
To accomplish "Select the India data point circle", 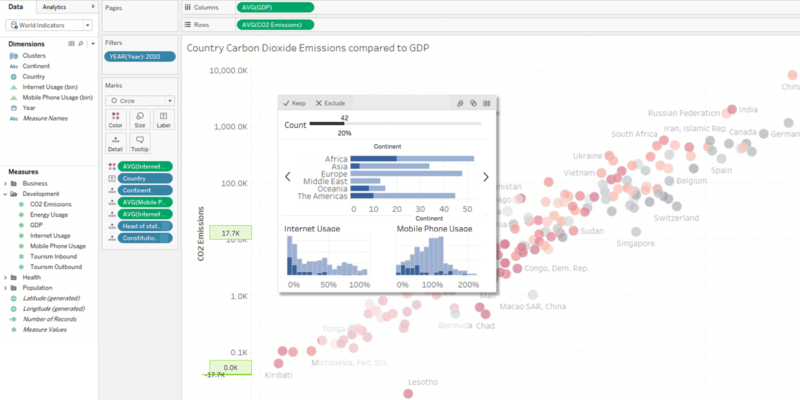I will (732, 109).
